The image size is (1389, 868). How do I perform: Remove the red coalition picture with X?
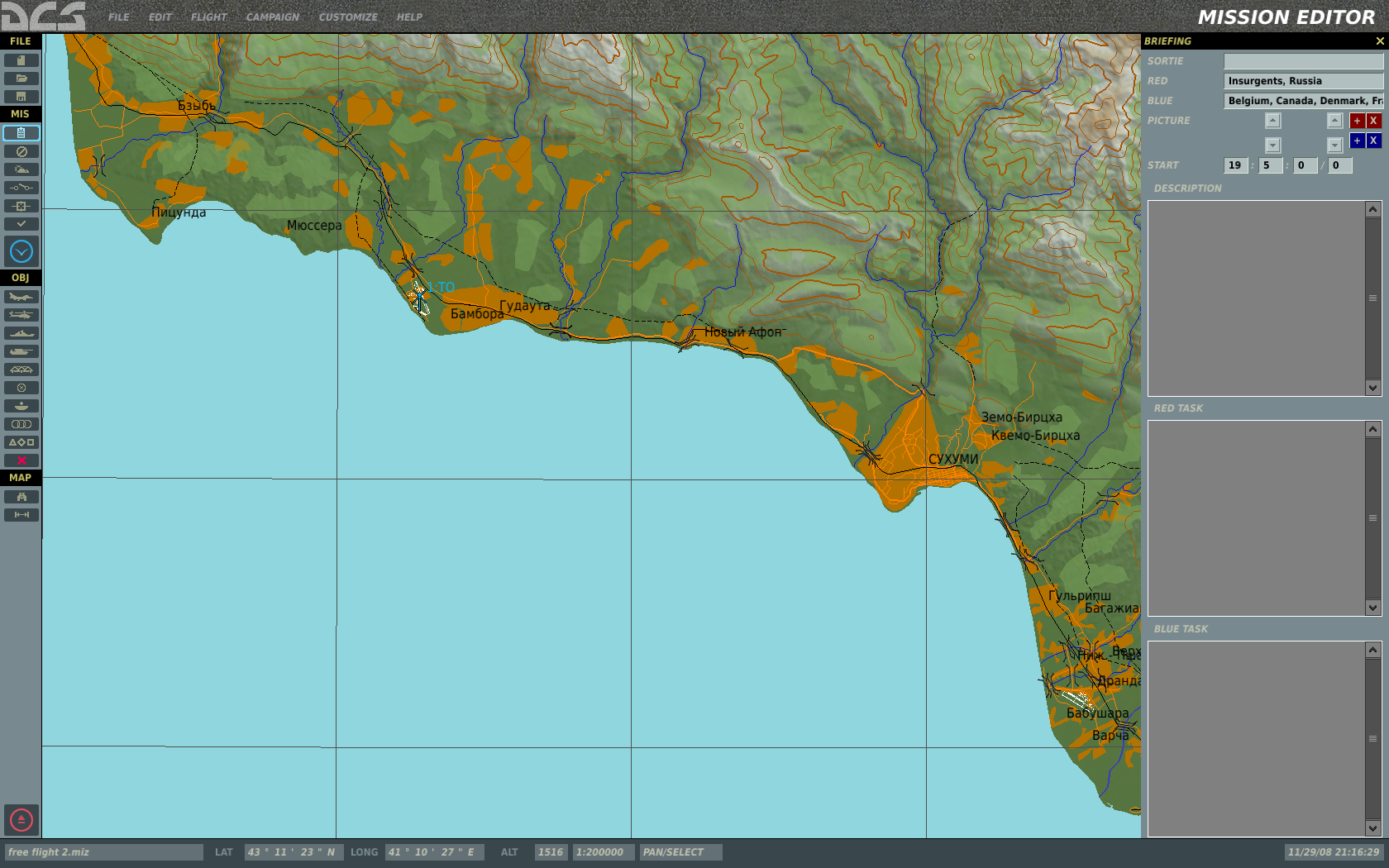(x=1373, y=121)
